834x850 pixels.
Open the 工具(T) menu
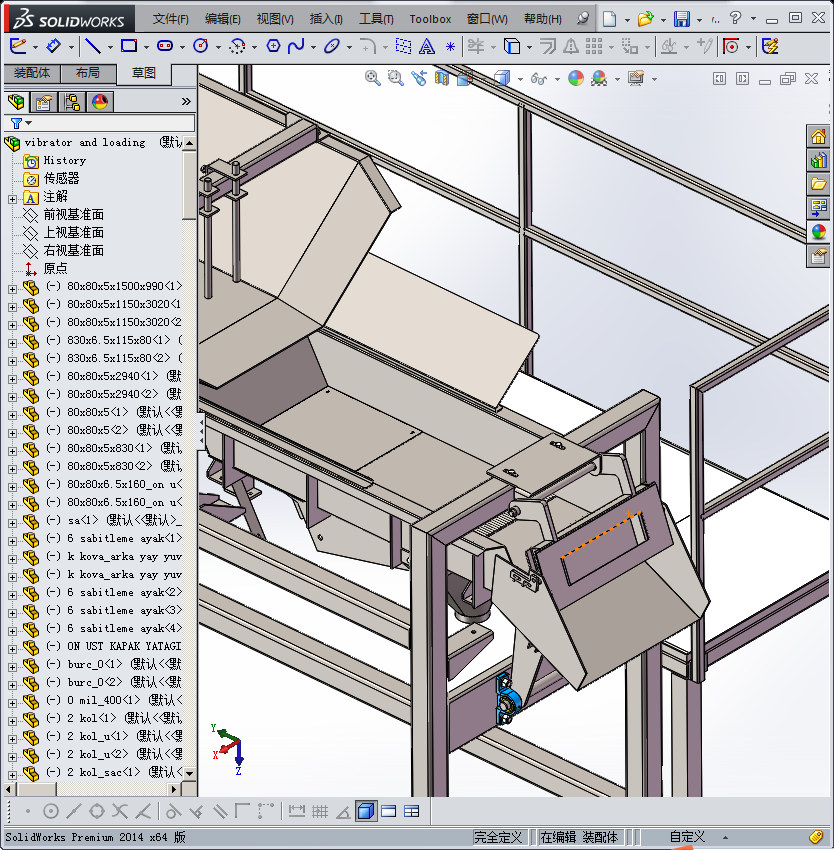click(x=376, y=19)
